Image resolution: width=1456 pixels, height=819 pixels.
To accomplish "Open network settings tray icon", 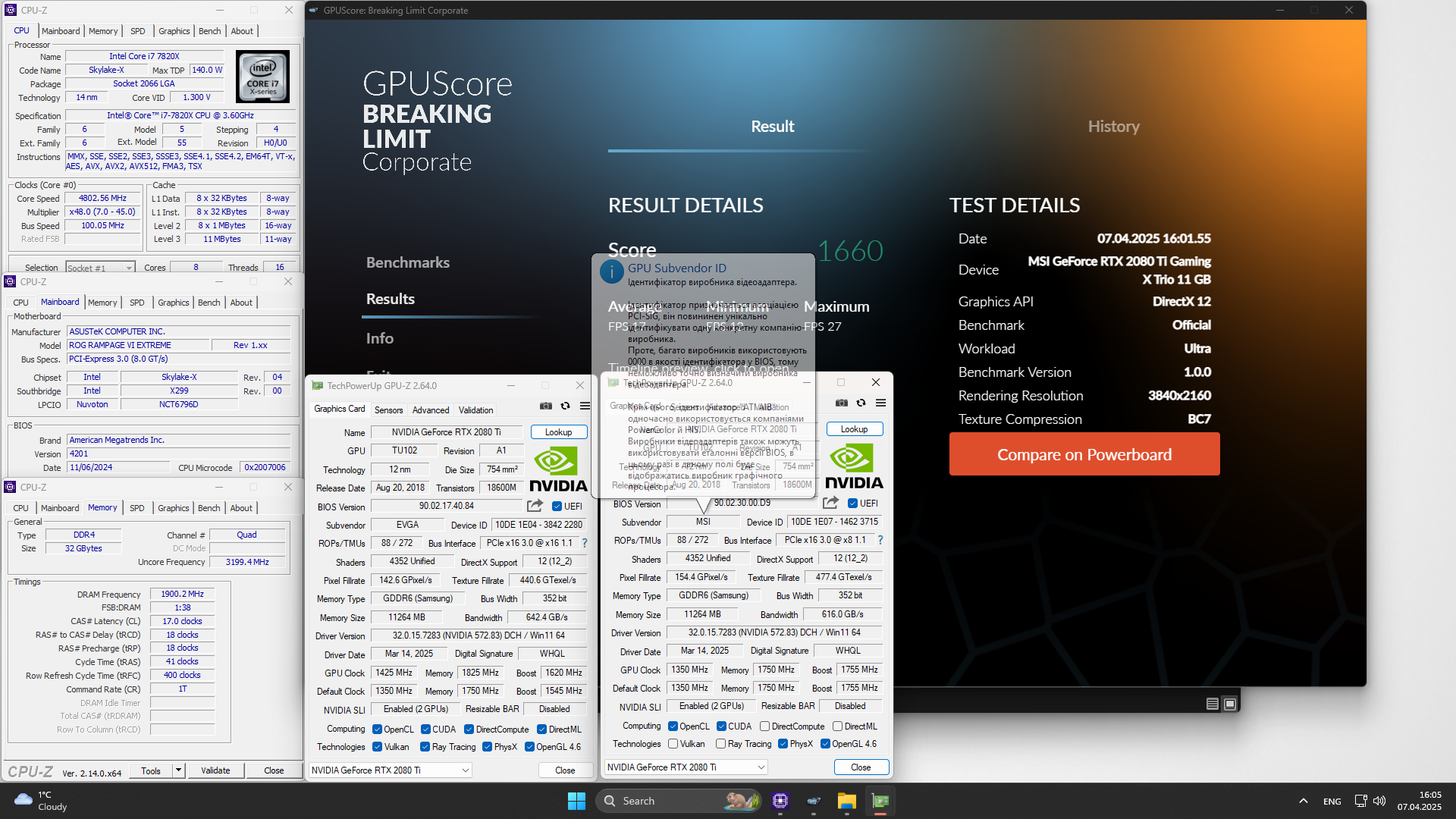I will click(1360, 801).
